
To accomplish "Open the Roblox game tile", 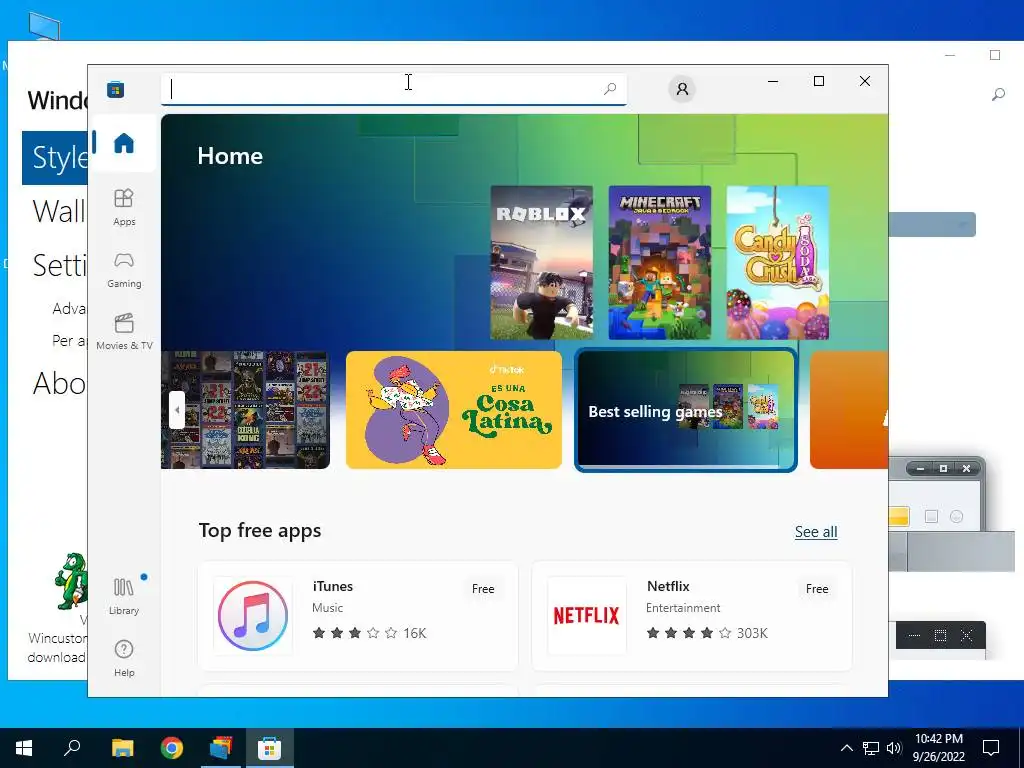I will [x=541, y=263].
